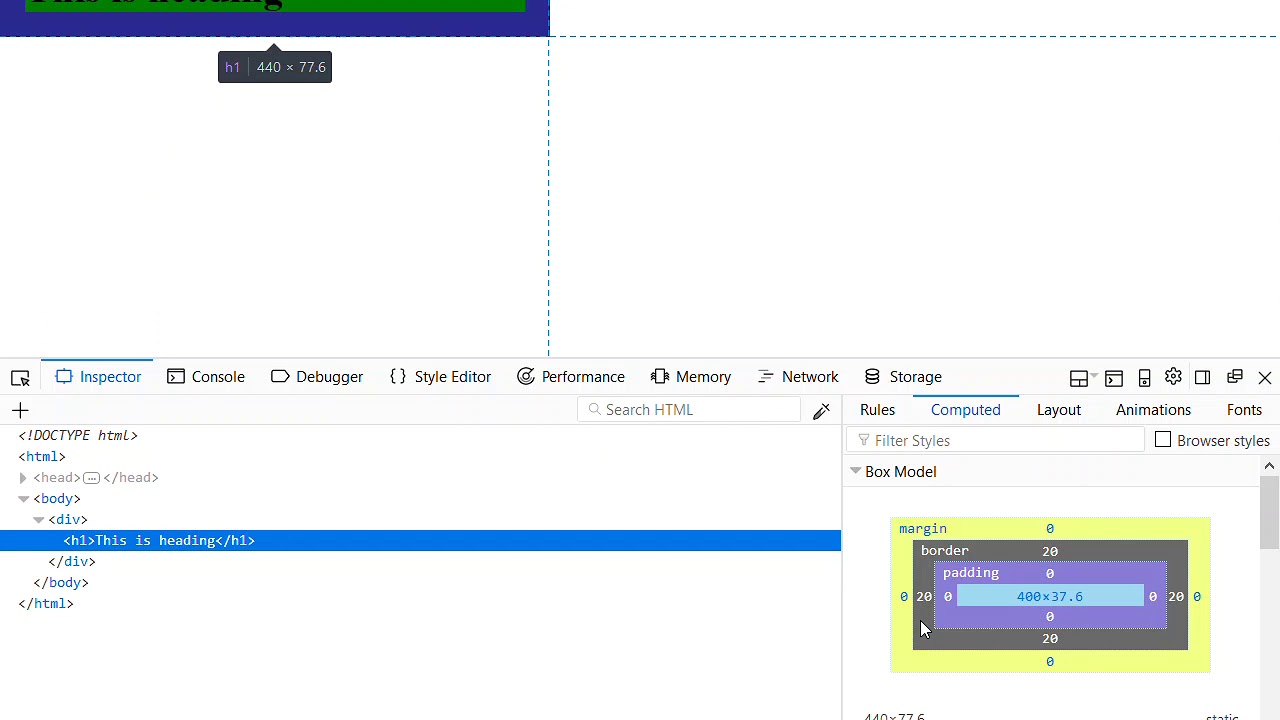
Task: Open the Storage tab
Action: 903,377
